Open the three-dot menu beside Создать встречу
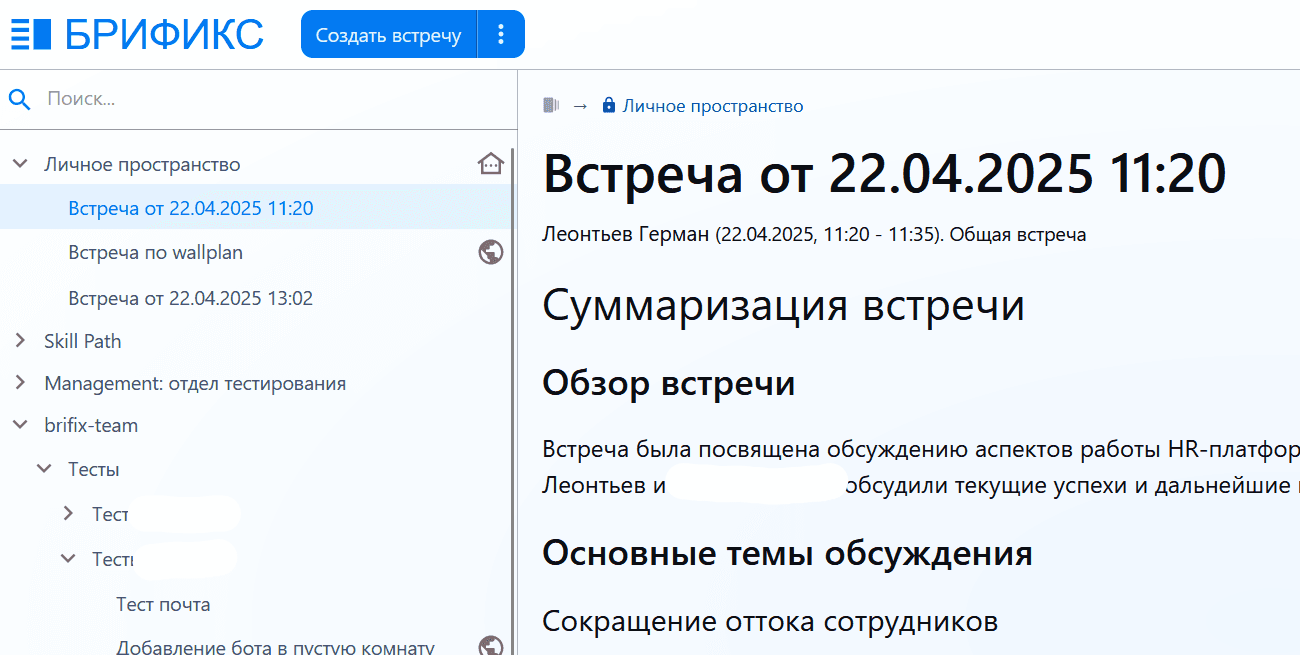The height and width of the screenshot is (655, 1300). tap(501, 35)
